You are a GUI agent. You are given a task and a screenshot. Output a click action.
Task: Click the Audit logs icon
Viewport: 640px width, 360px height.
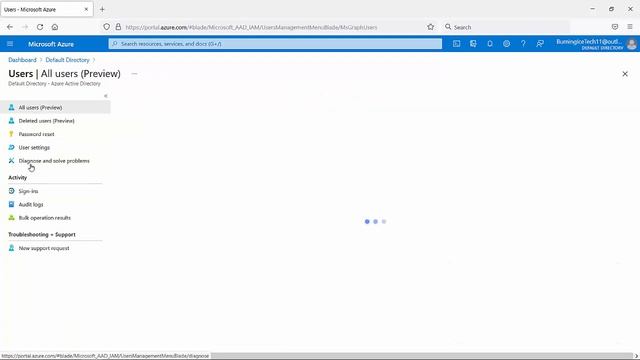point(11,204)
